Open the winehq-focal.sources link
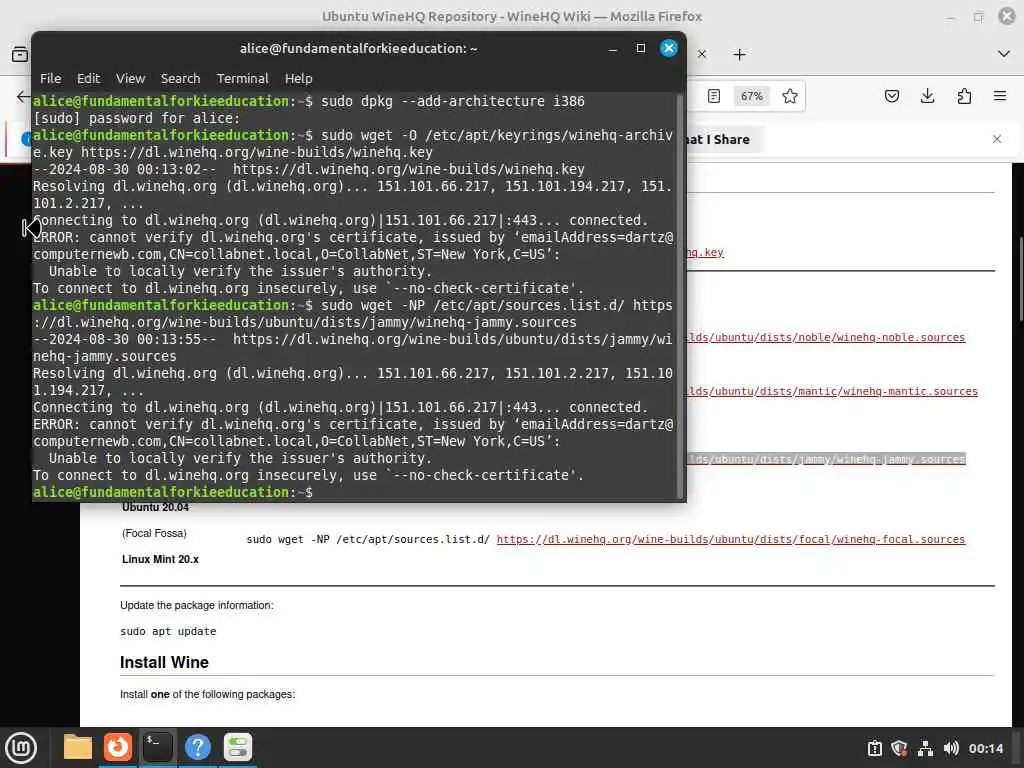 click(x=731, y=539)
